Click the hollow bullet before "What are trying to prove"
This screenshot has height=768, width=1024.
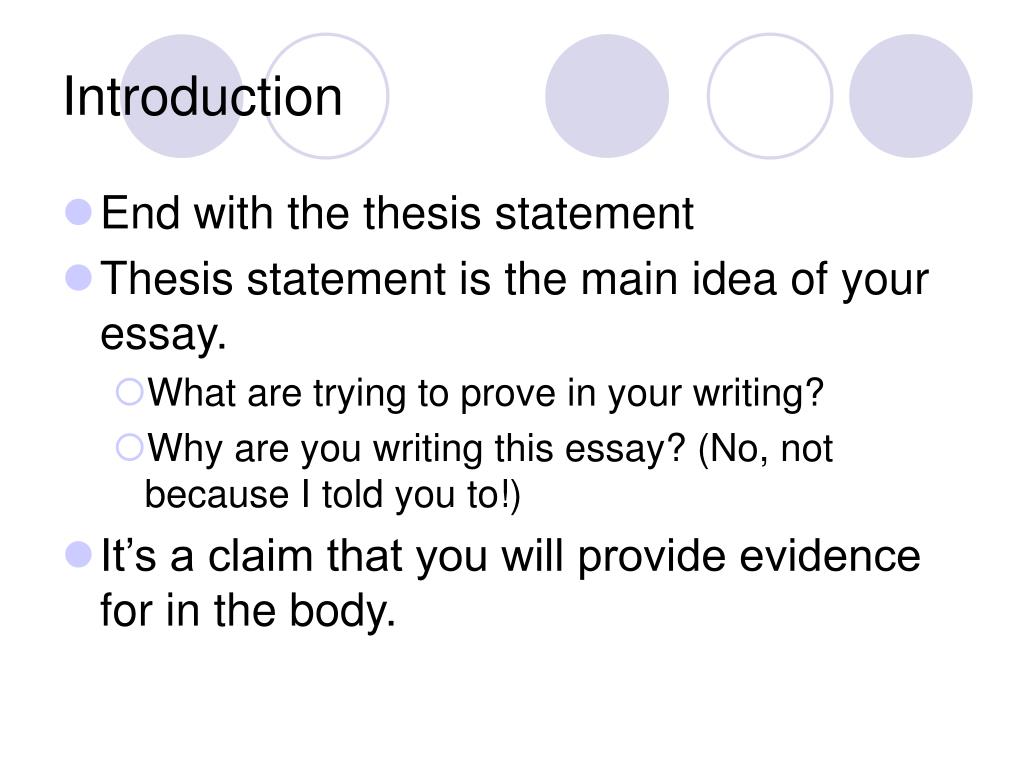pyautogui.click(x=129, y=392)
